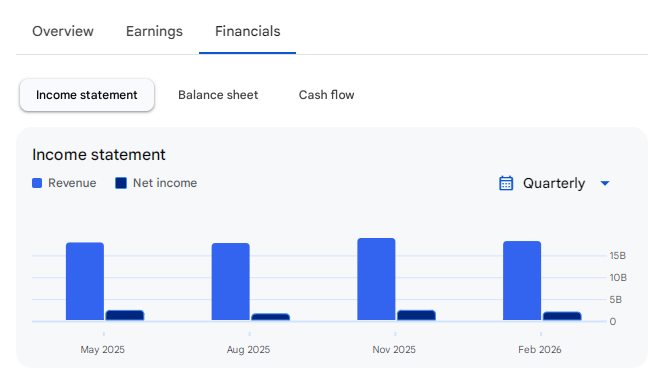Click the Revenue legend color swatch
The width and height of the screenshot is (669, 384).
tap(37, 183)
